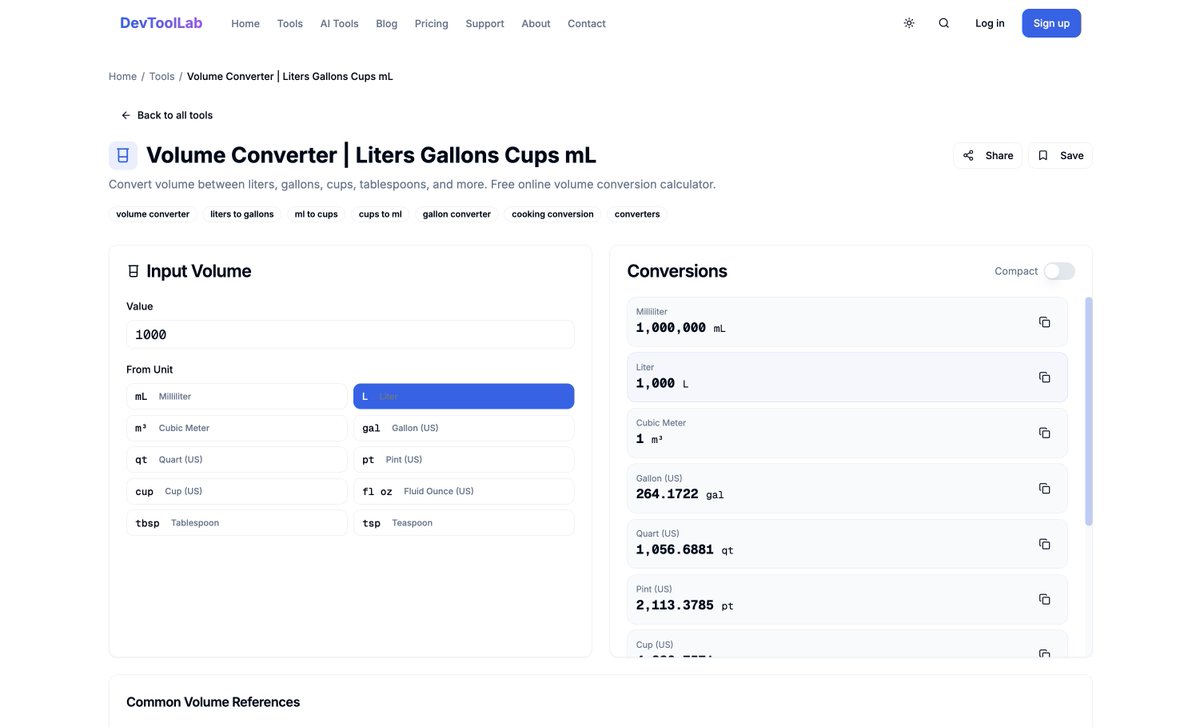Click the Value input field showing 1000

click(x=350, y=335)
